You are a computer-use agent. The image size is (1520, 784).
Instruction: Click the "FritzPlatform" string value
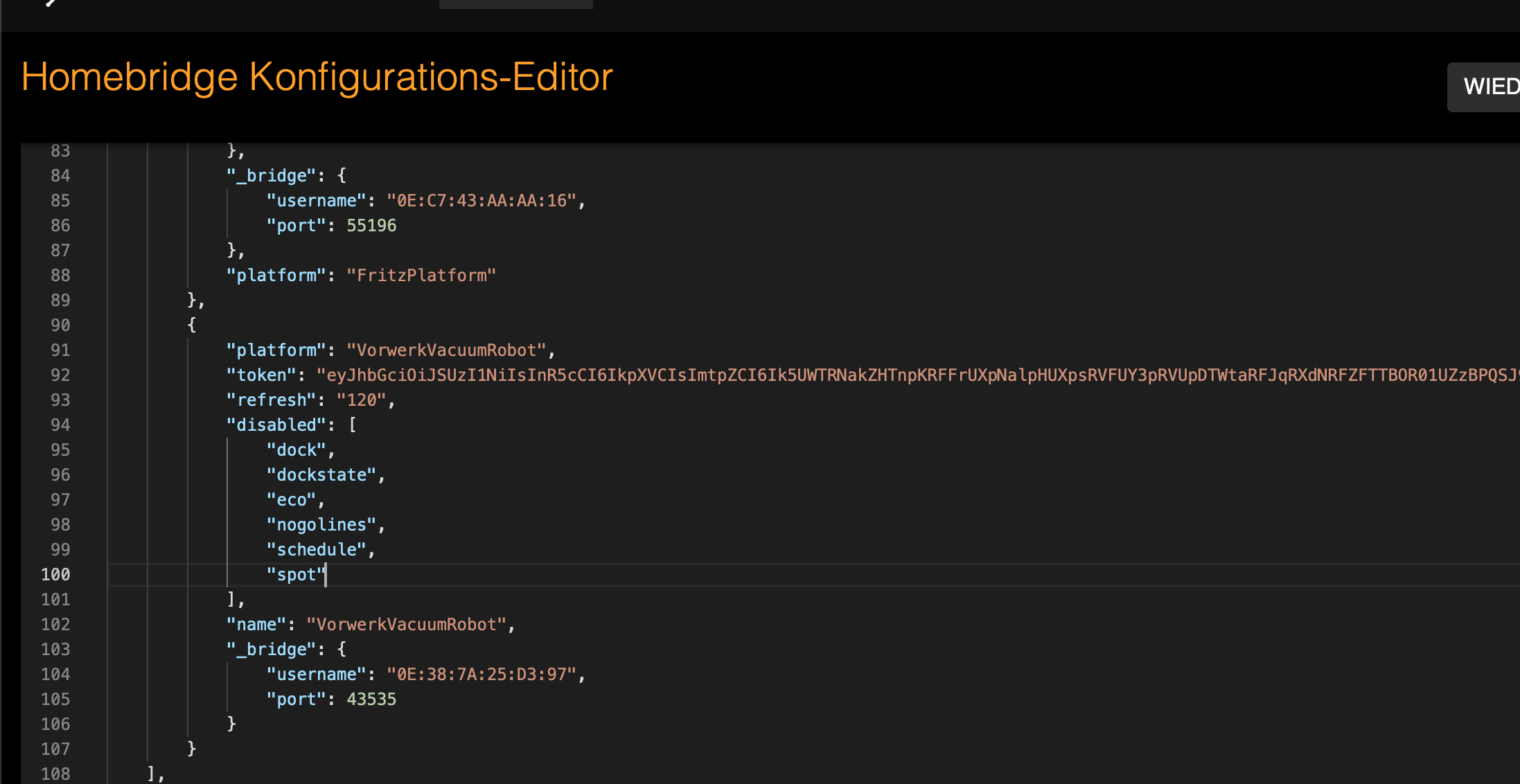click(421, 276)
